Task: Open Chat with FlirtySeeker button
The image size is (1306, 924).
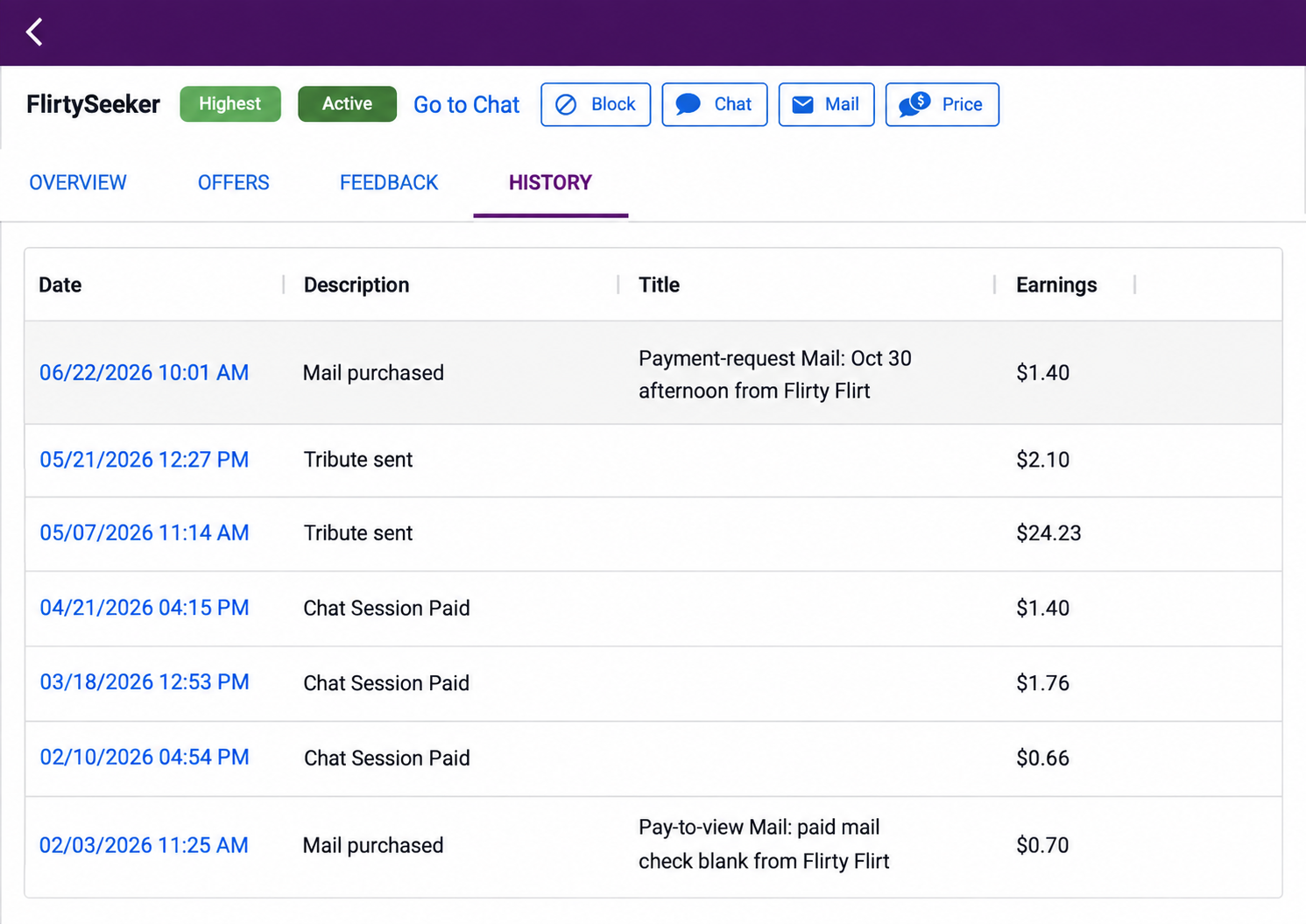Action: 715,104
